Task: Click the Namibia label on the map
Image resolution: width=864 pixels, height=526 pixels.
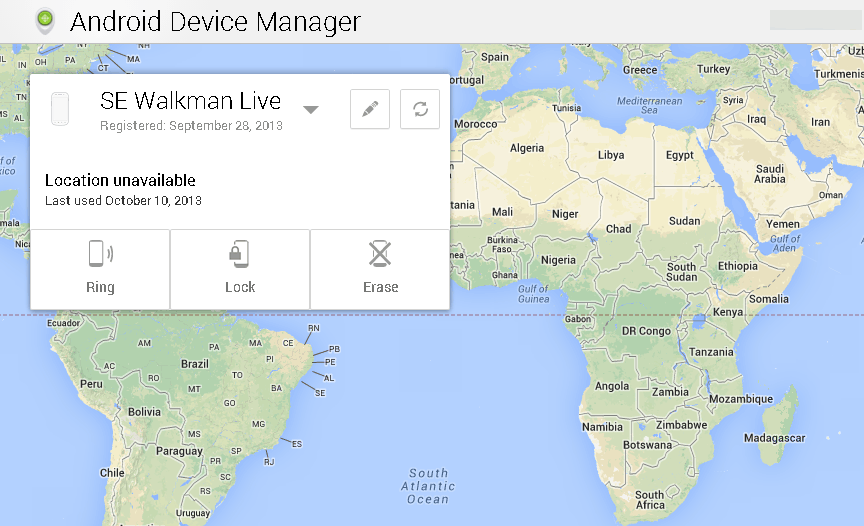Action: pos(602,427)
